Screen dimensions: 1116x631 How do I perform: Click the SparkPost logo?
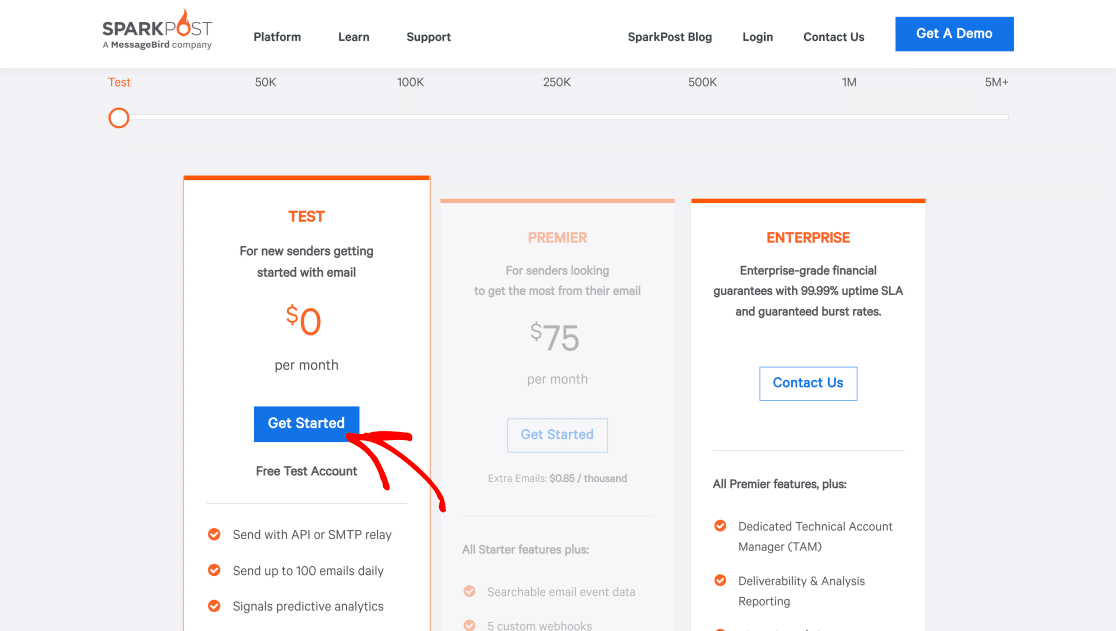click(x=156, y=29)
